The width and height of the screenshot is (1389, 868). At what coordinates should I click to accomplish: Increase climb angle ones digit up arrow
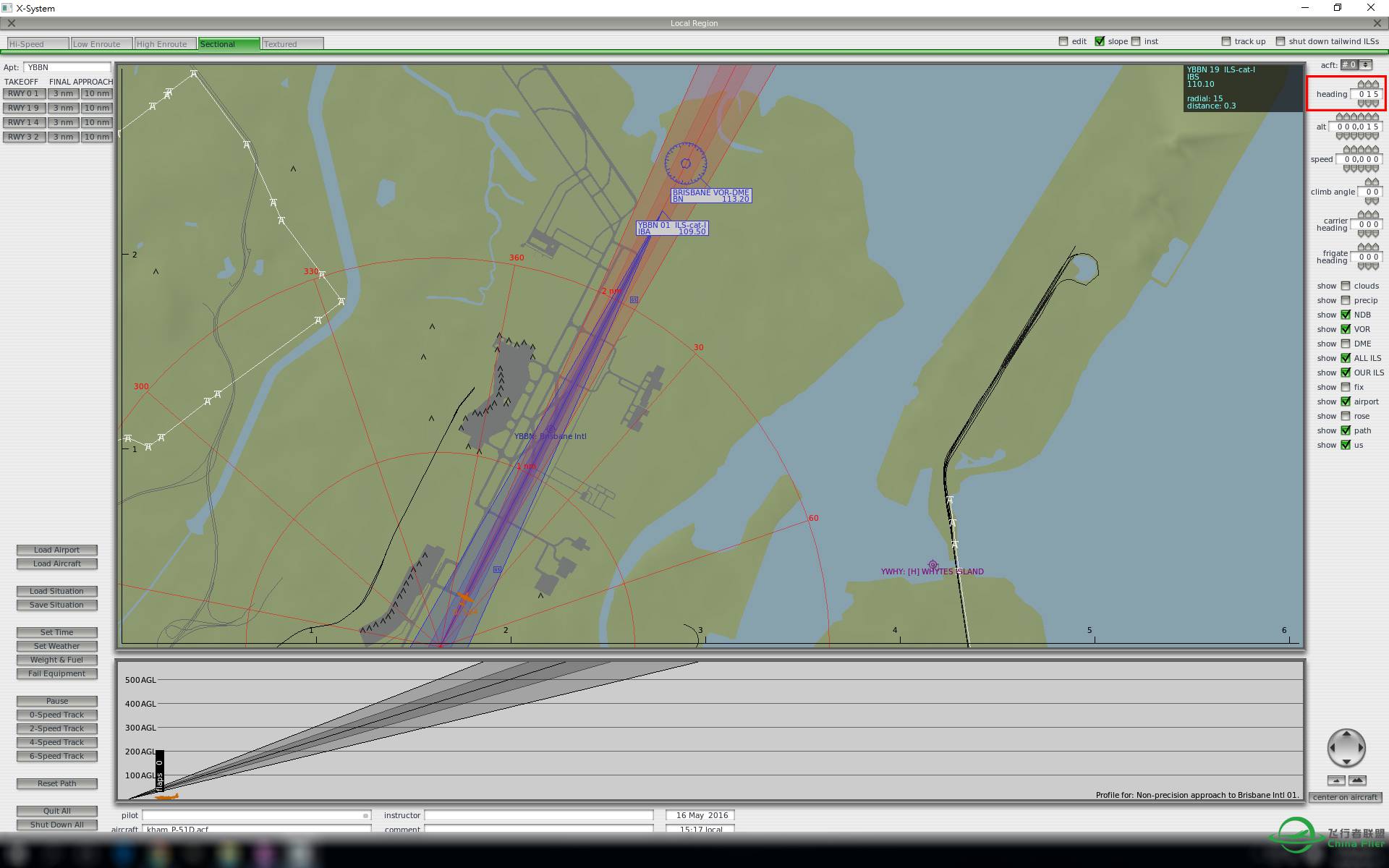click(1375, 182)
